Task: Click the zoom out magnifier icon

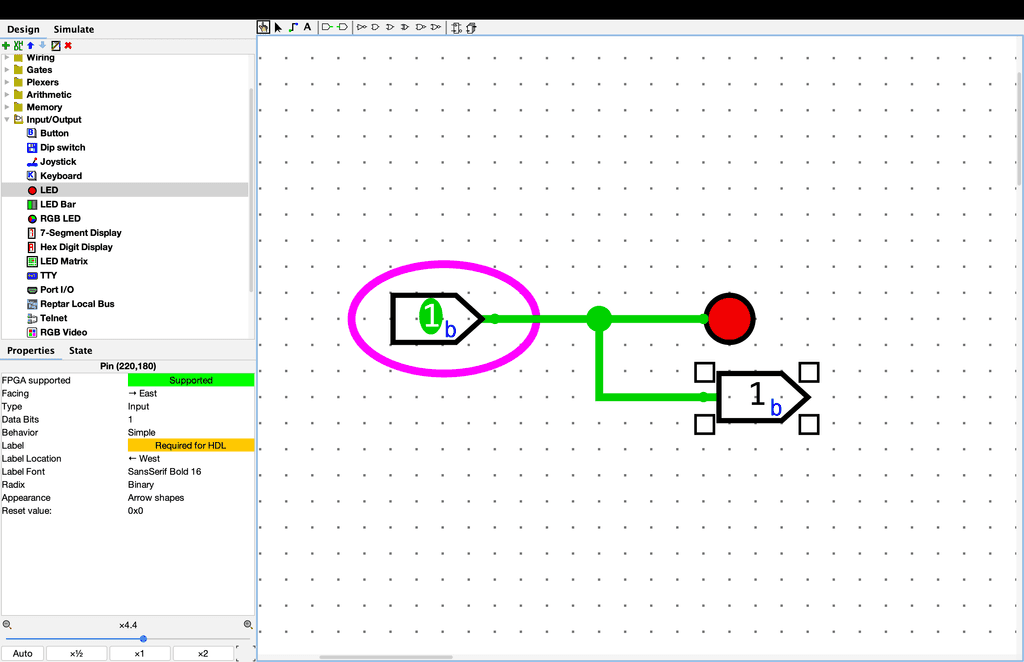Action: (7, 624)
